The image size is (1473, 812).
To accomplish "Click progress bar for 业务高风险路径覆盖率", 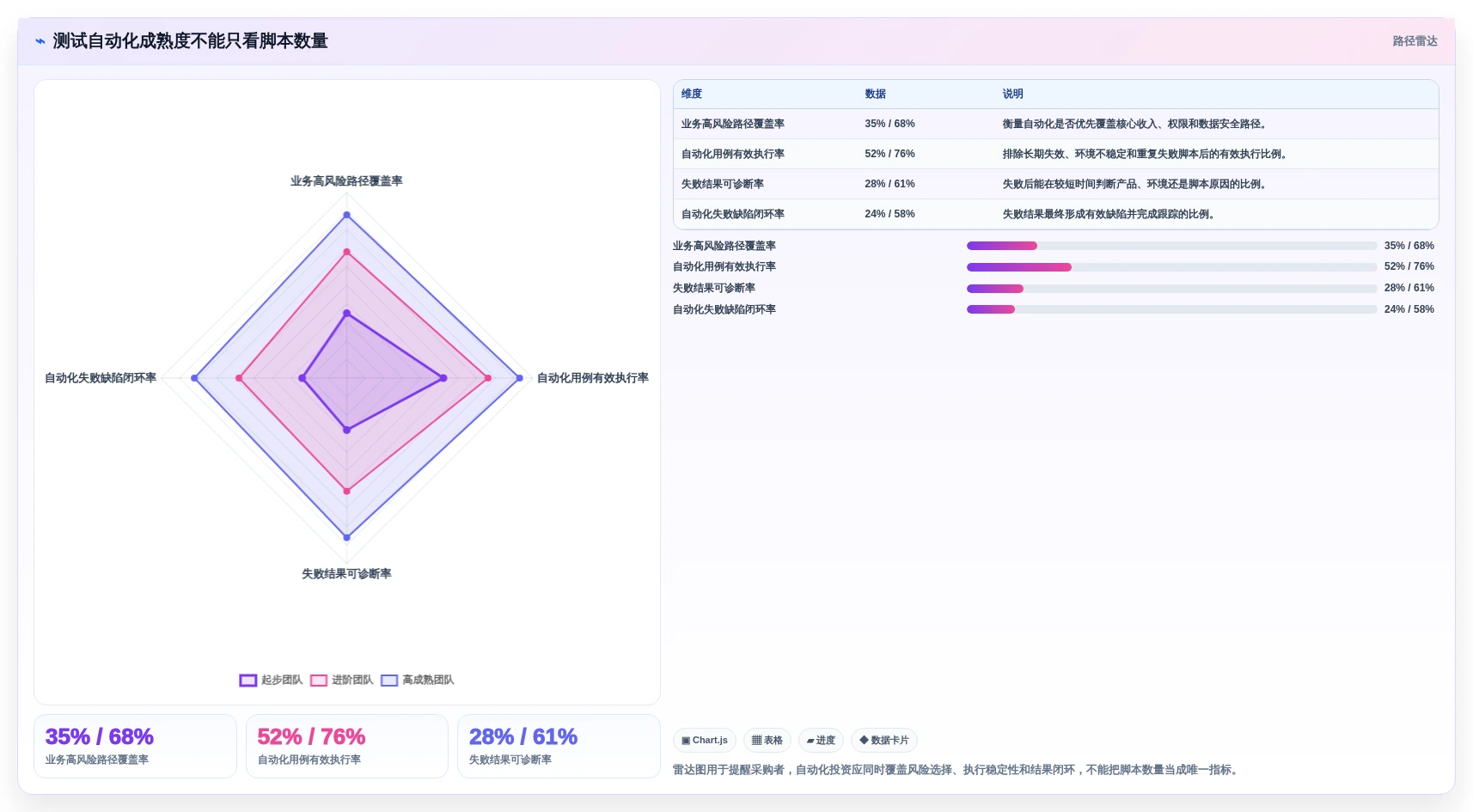I will coord(1171,246).
